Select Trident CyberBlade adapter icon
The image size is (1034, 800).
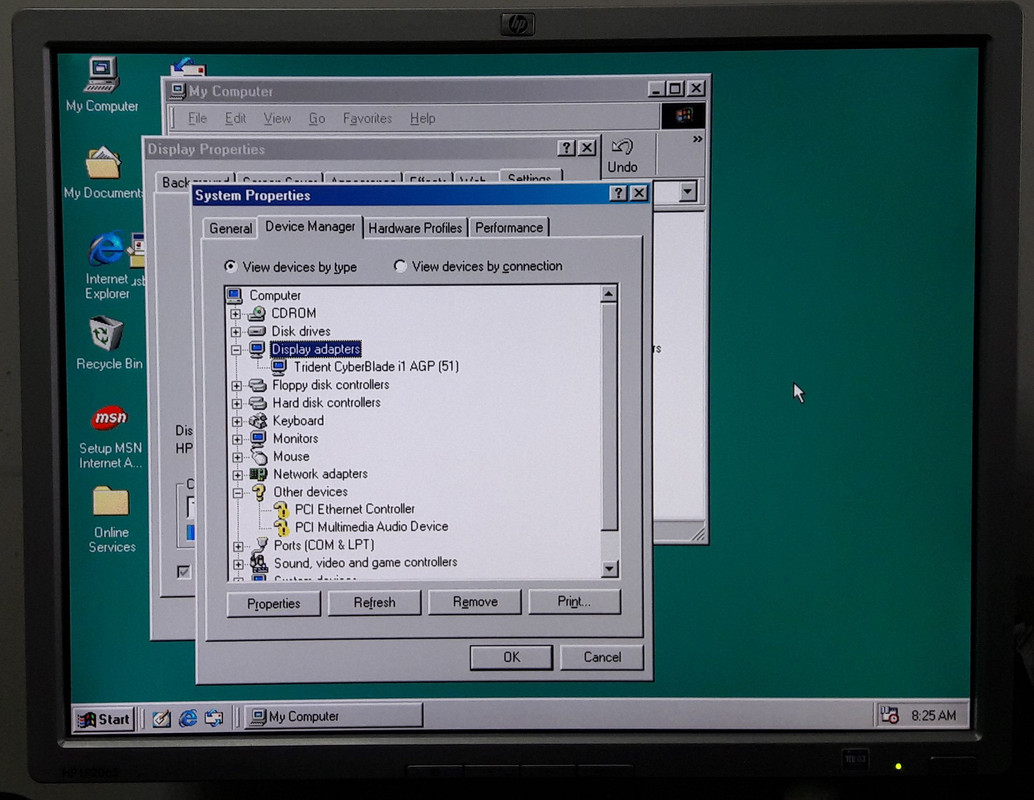[279, 367]
